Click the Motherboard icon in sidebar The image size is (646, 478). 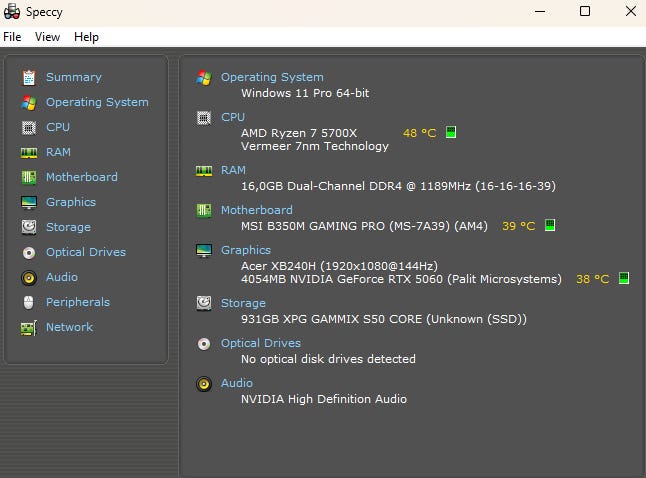click(28, 177)
